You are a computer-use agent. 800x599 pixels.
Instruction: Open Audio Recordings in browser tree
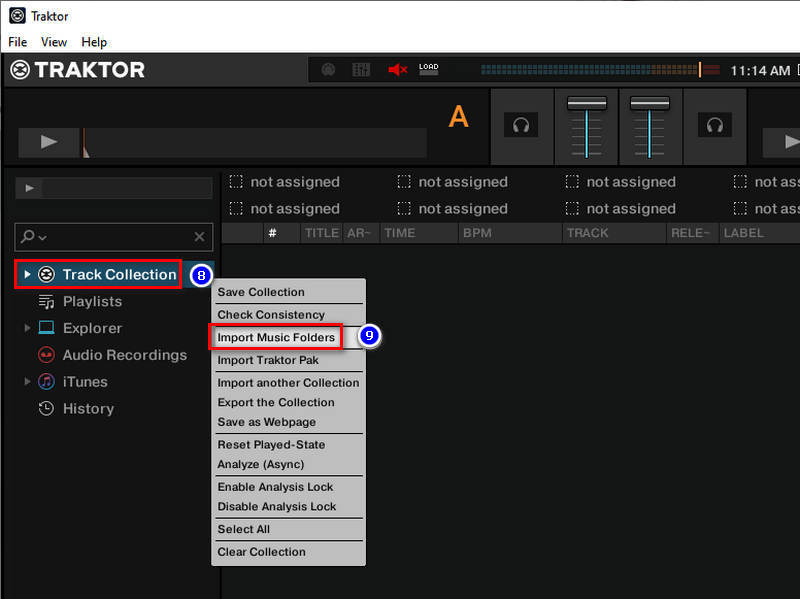pos(124,355)
